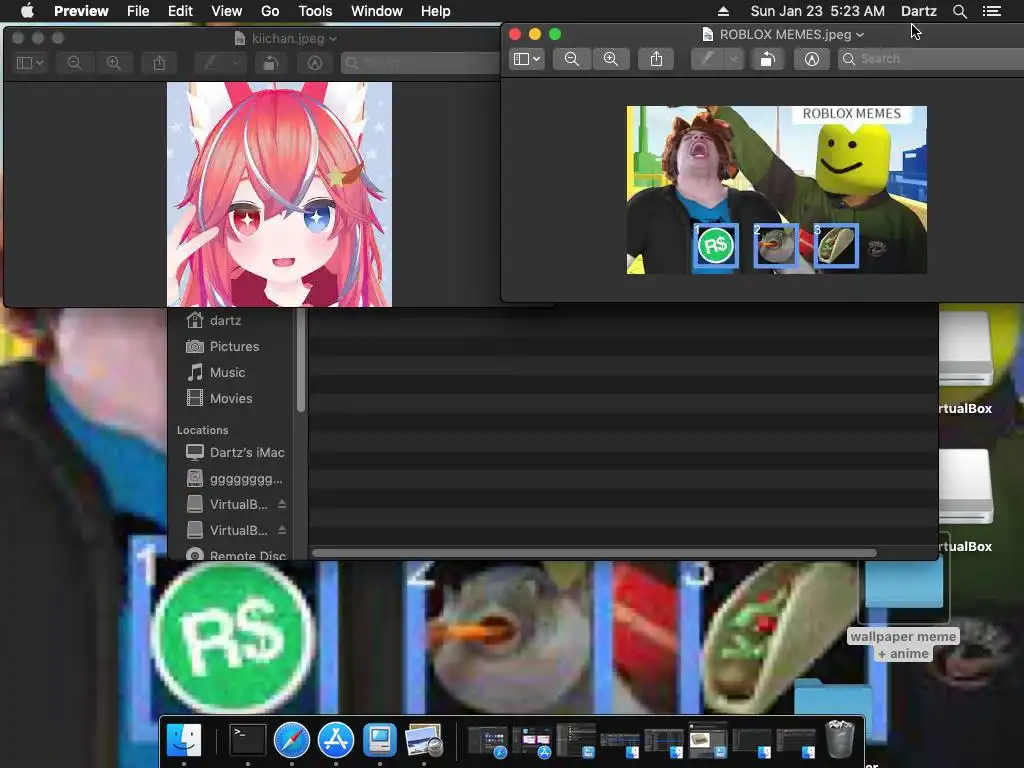Select Dartz's iMac under Locations
This screenshot has height=768, width=1024.
pos(247,453)
